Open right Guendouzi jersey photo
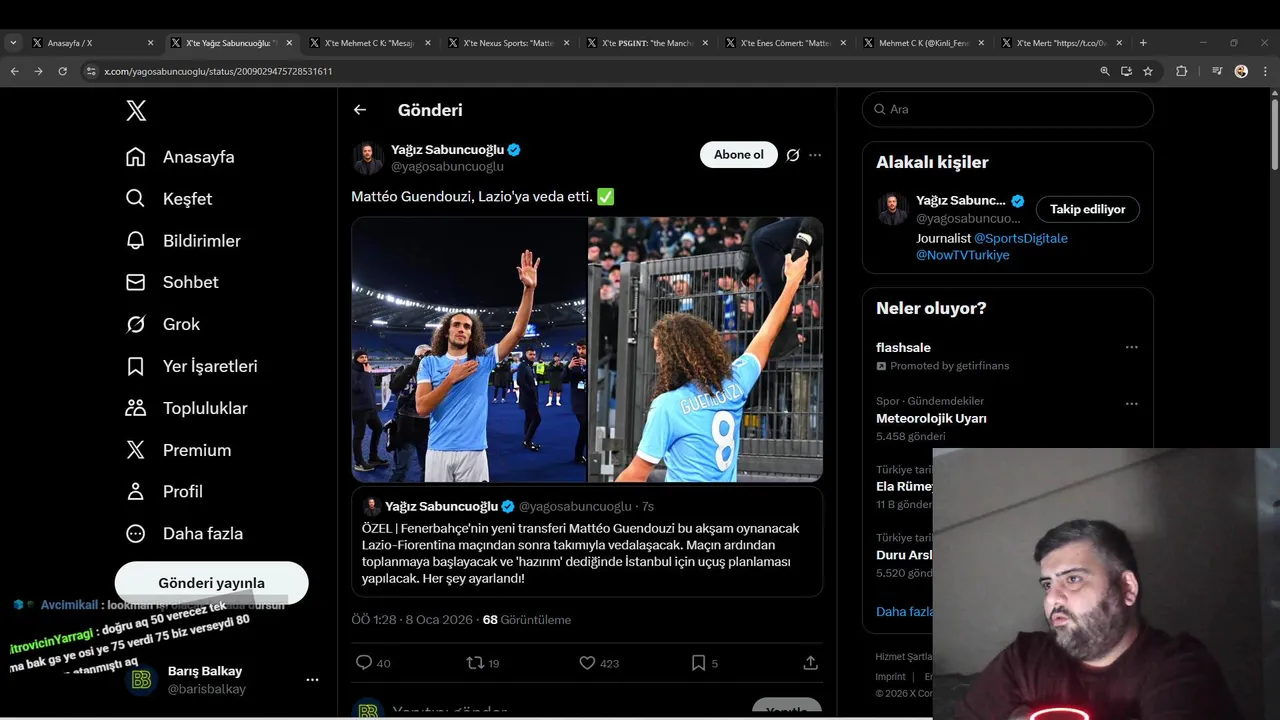1280x720 pixels. 705,349
